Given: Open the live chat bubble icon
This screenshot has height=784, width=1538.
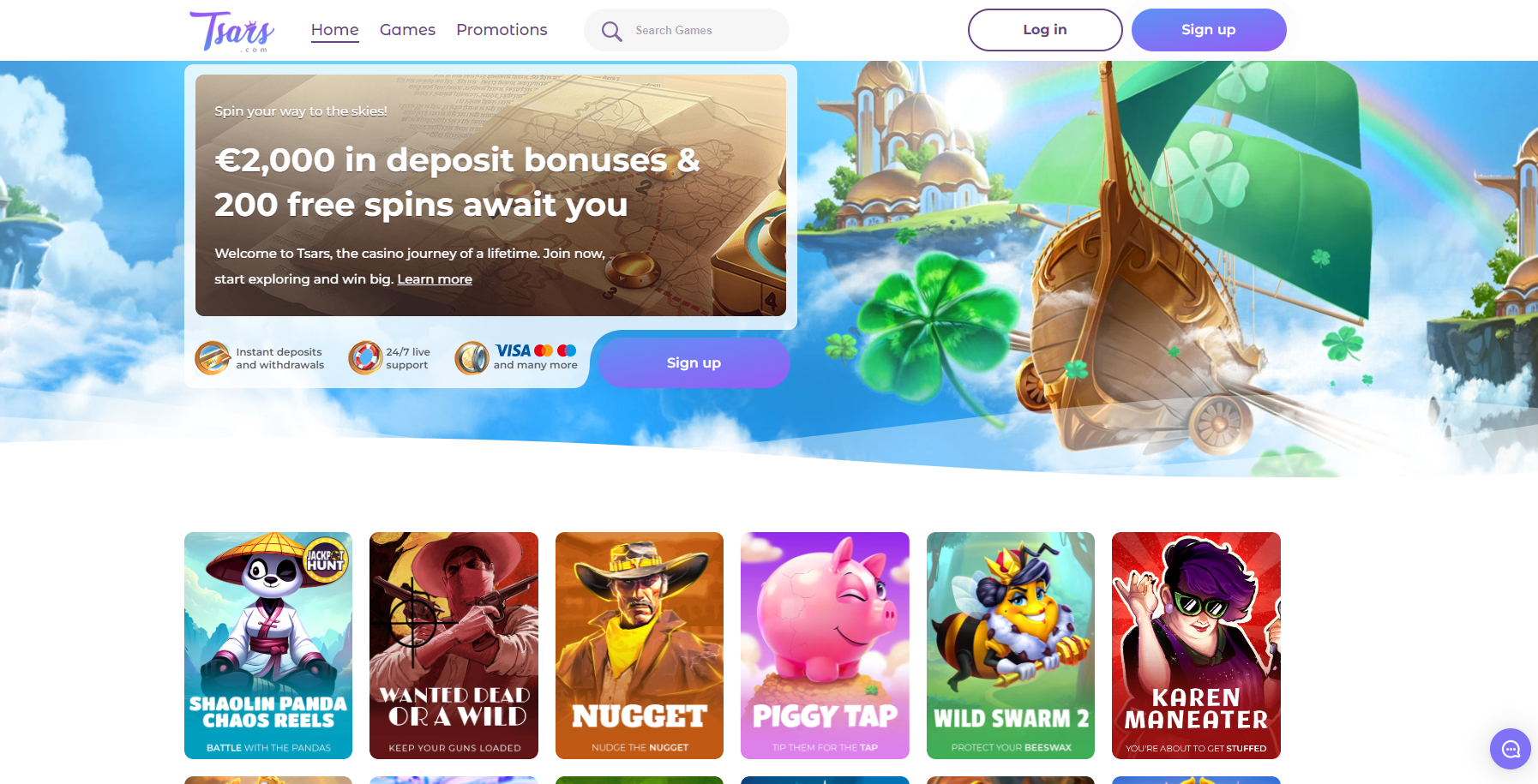Looking at the screenshot, I should tap(1511, 749).
